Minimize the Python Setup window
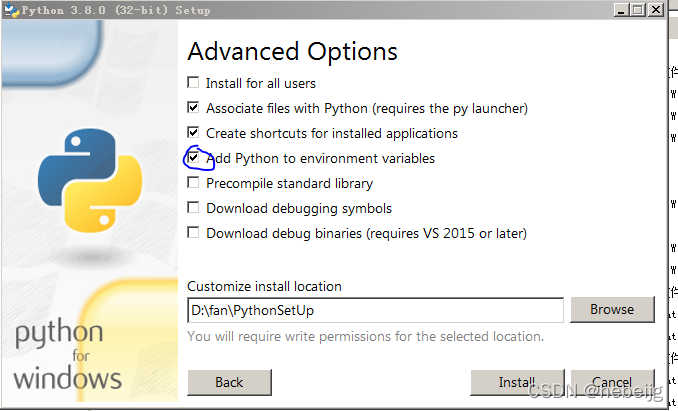The width and height of the screenshot is (678, 411). click(x=621, y=10)
